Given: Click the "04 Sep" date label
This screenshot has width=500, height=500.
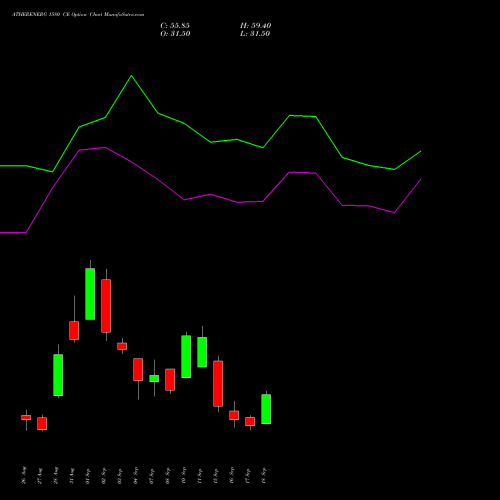Looking at the screenshot, I should point(136,475).
